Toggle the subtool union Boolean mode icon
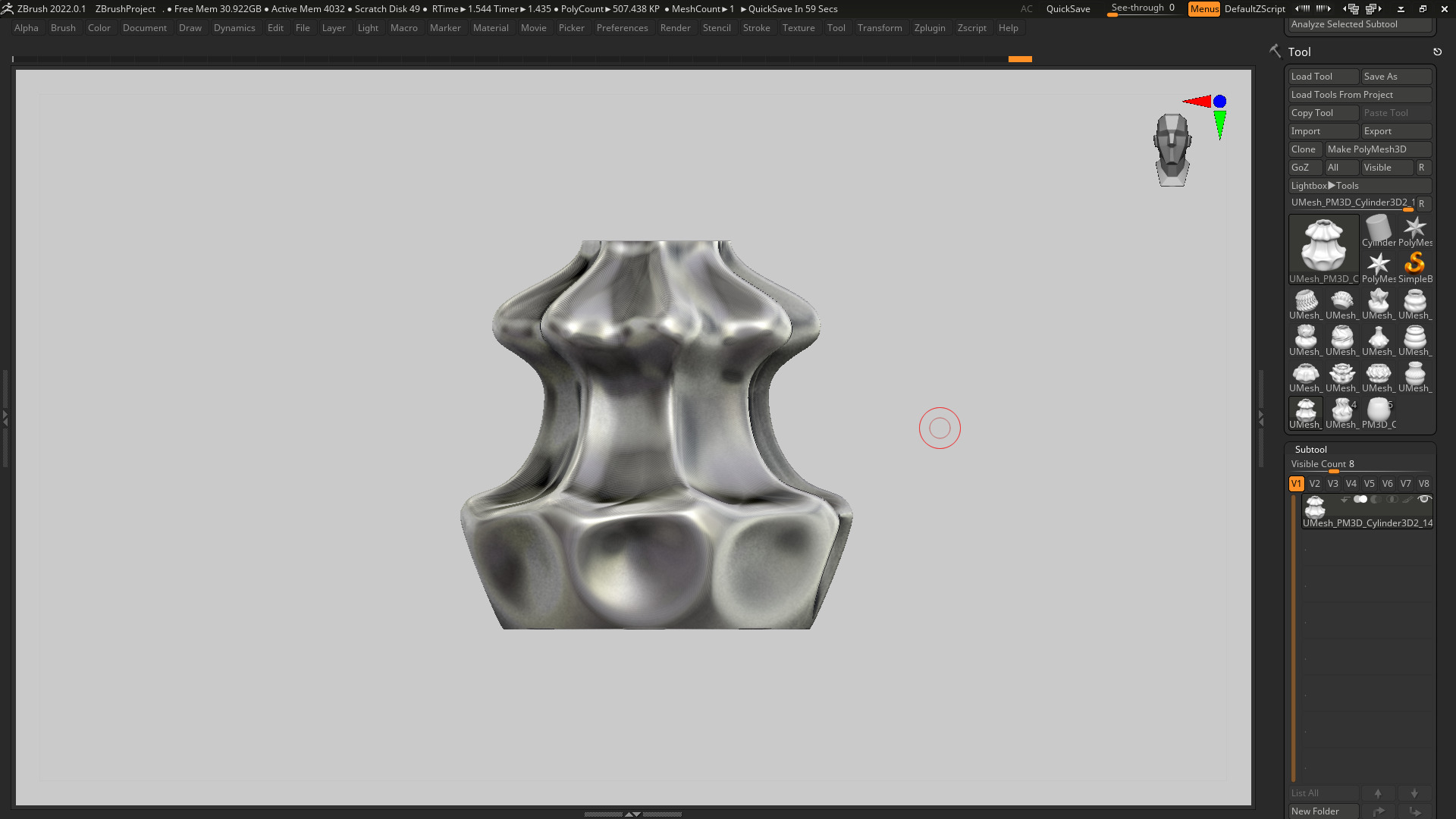The width and height of the screenshot is (1456, 819). [1360, 499]
